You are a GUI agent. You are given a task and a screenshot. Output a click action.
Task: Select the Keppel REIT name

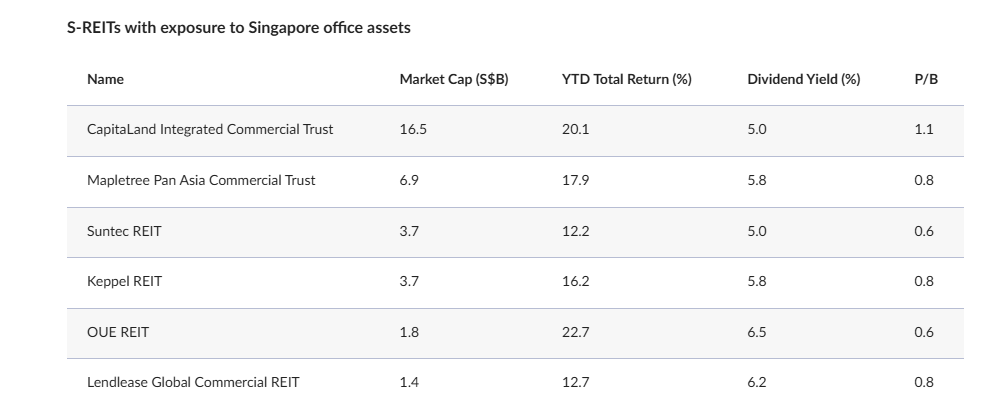[124, 282]
